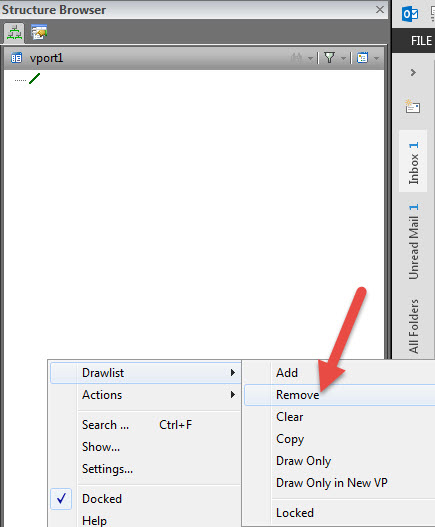
Task: Open the binoculars search dropdown arrow
Action: pyautogui.click(x=310, y=59)
